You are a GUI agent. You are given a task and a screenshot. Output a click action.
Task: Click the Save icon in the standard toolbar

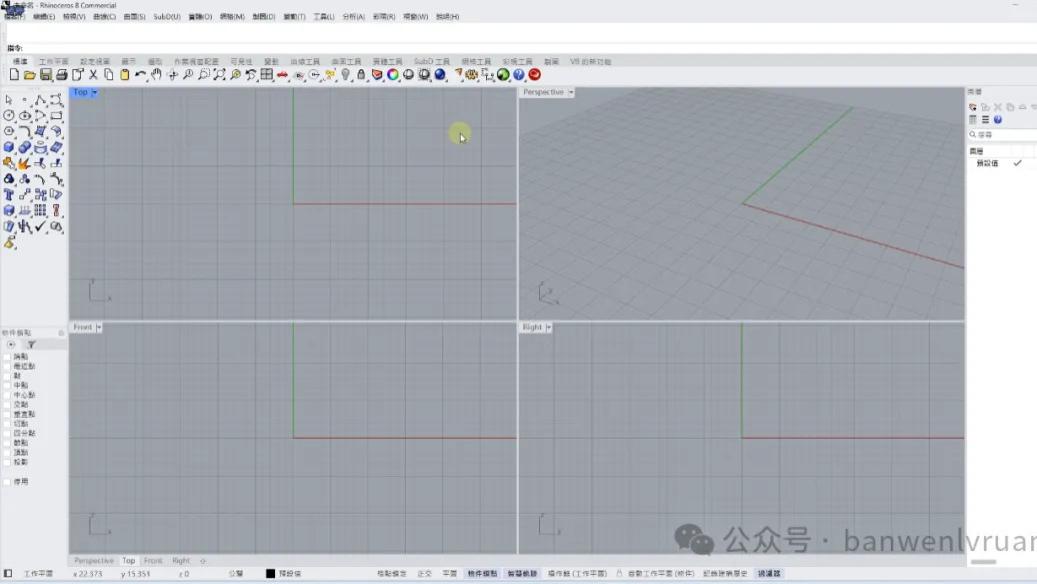pos(46,74)
